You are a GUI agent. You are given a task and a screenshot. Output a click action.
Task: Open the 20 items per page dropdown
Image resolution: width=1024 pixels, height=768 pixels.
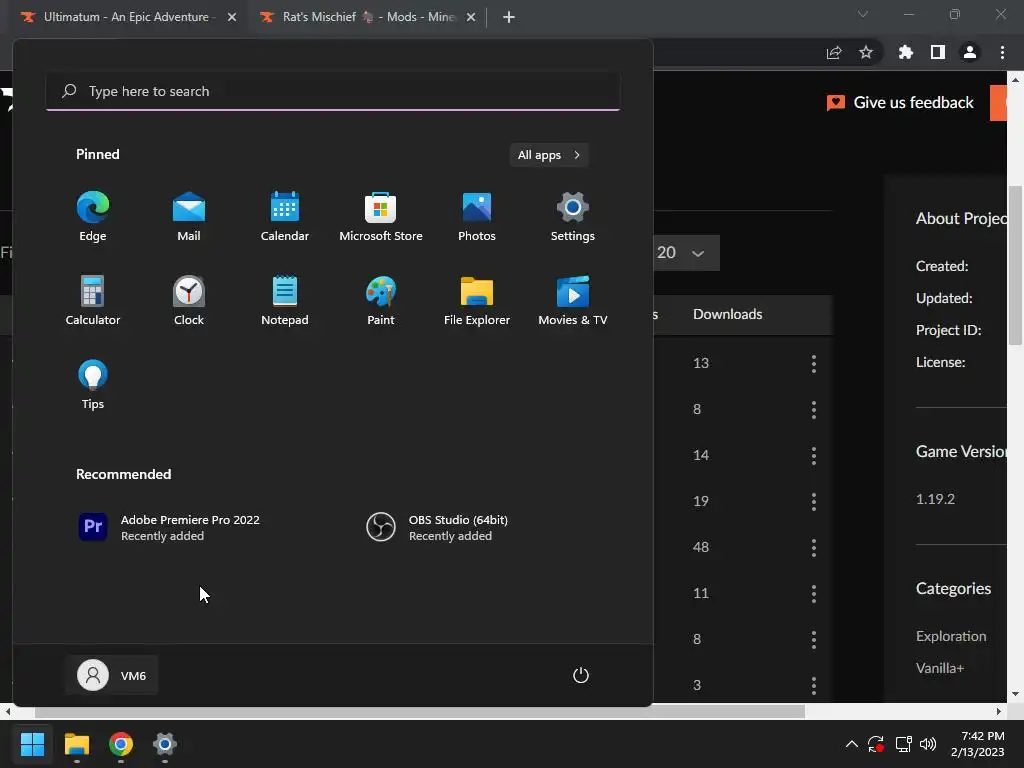point(686,253)
